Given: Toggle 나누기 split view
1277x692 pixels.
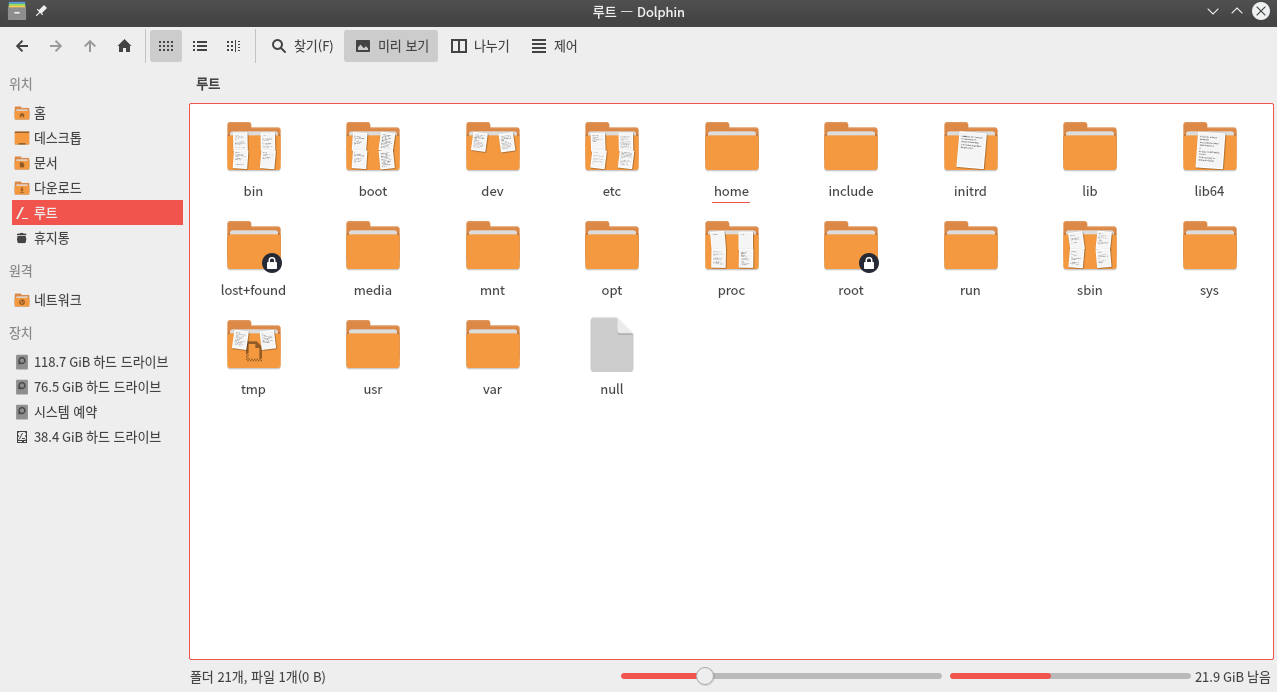Looking at the screenshot, I should tap(480, 46).
